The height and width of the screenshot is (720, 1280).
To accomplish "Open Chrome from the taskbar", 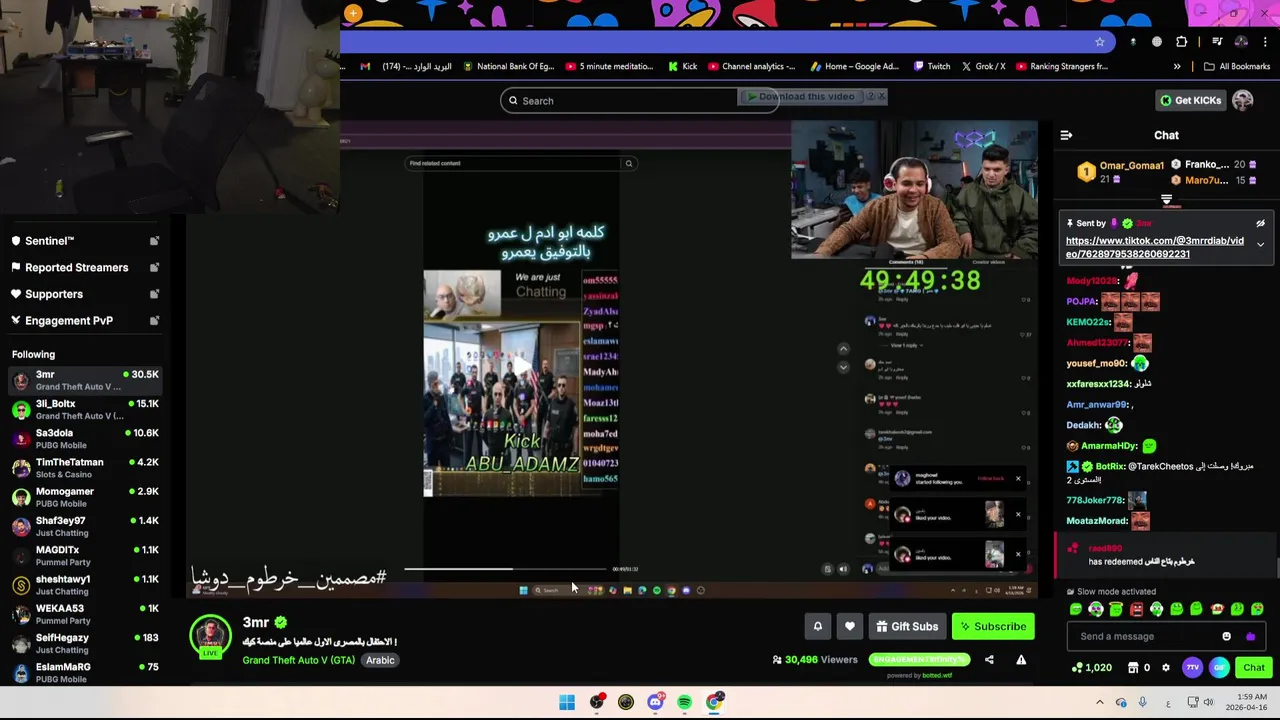I will tap(714, 702).
